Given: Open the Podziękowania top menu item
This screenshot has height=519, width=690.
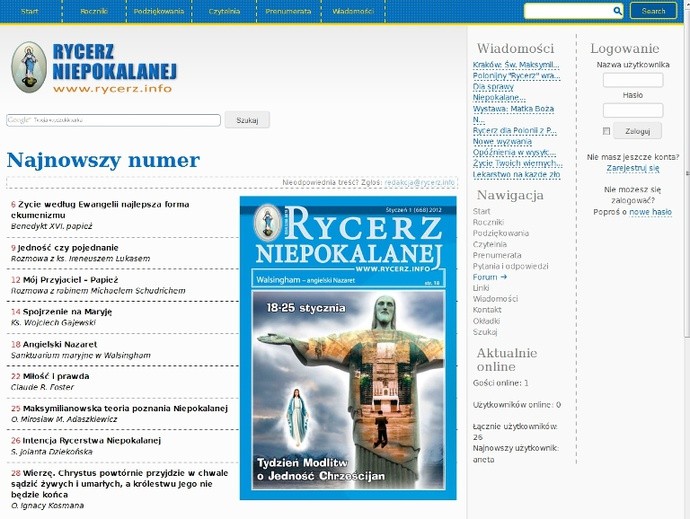Looking at the screenshot, I should (159, 11).
